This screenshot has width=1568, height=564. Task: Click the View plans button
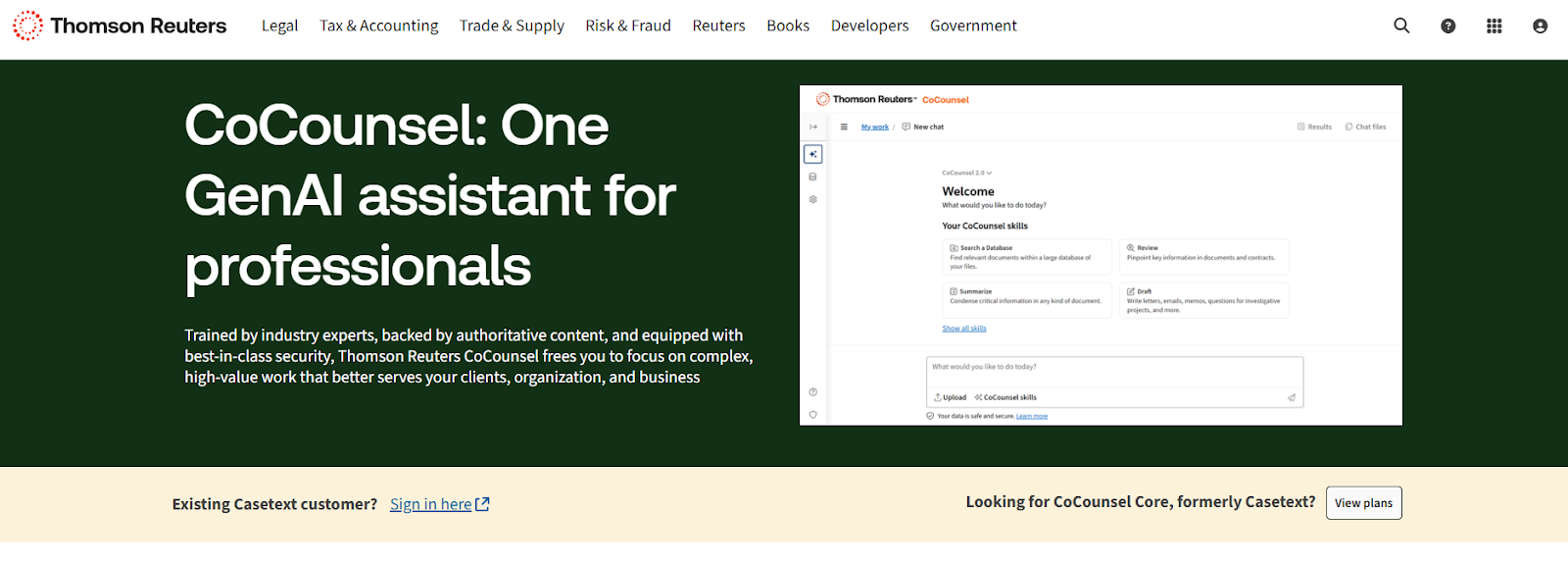click(x=1364, y=503)
